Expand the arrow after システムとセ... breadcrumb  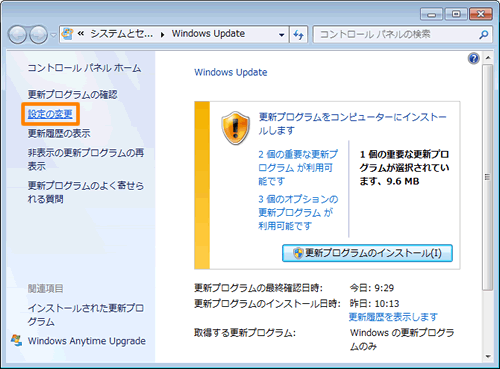coord(162,34)
